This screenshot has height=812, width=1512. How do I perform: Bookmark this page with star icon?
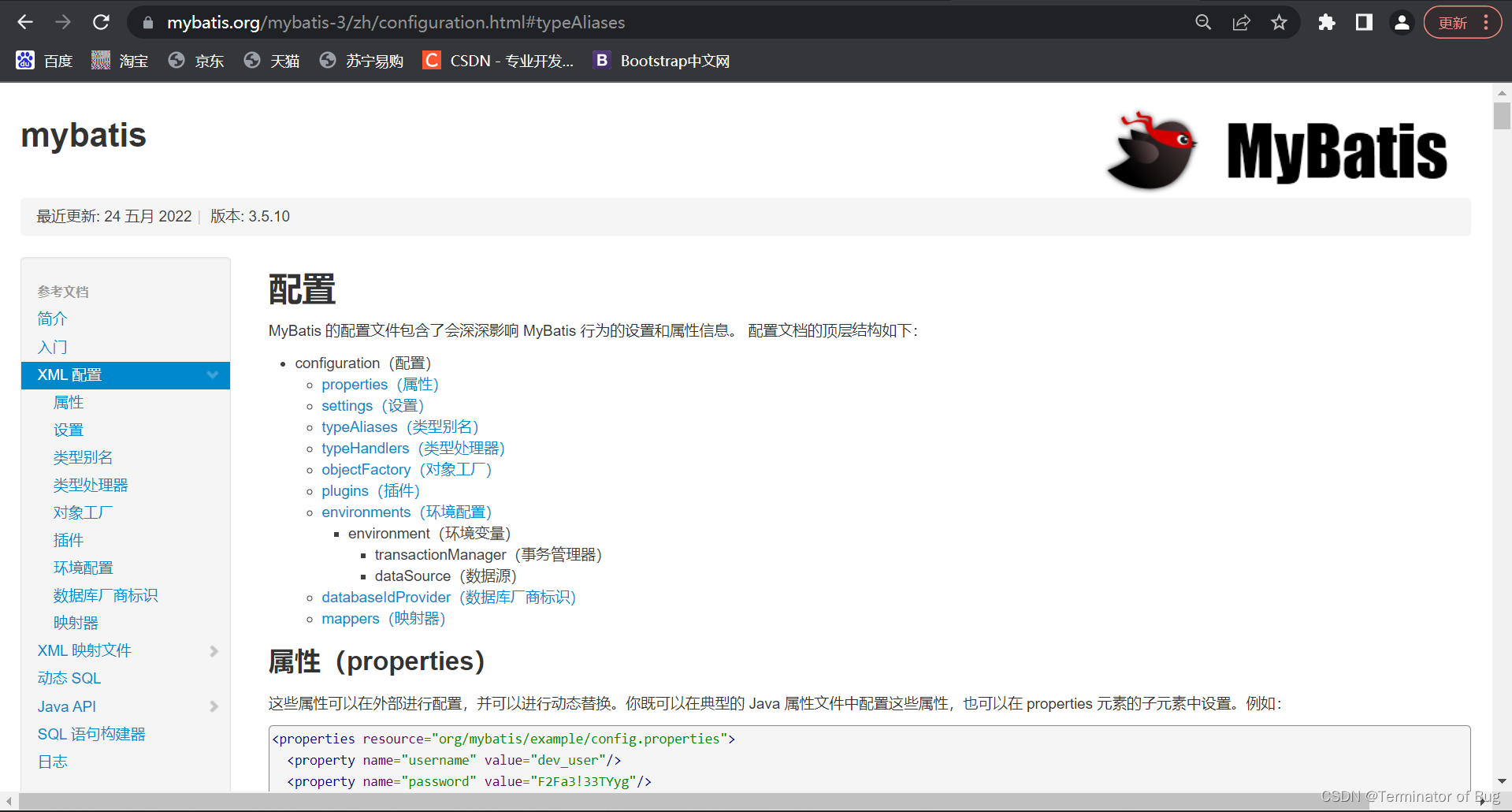coord(1279,22)
